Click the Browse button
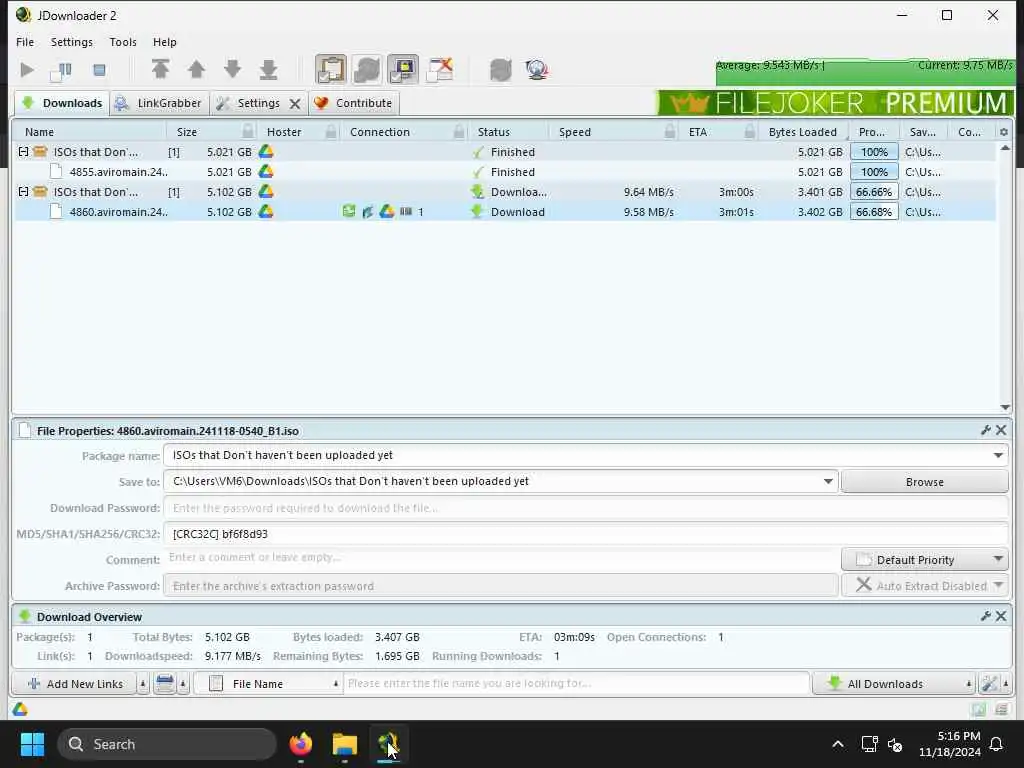The width and height of the screenshot is (1024, 768). [x=924, y=482]
